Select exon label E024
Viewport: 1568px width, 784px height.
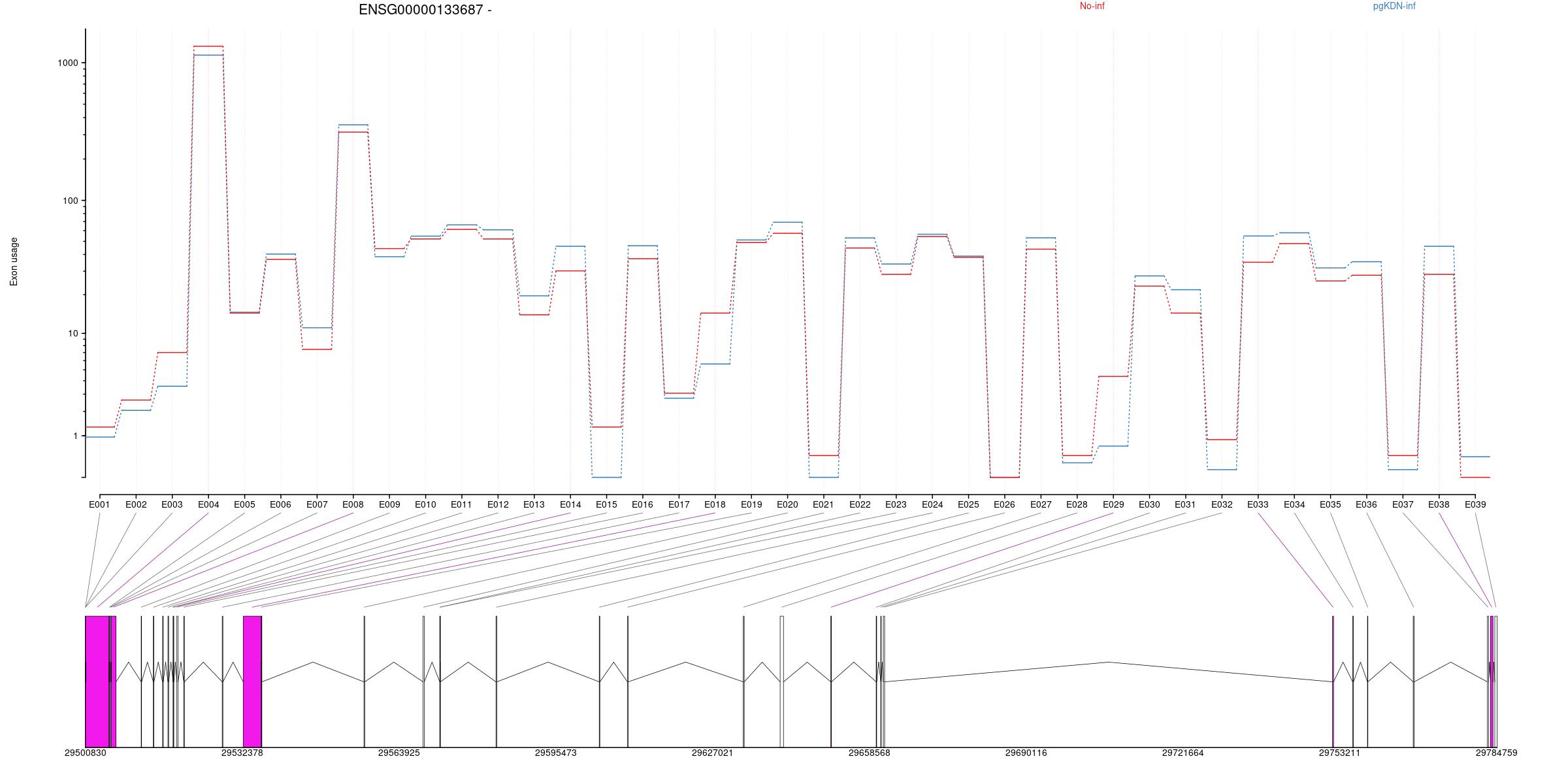point(932,504)
